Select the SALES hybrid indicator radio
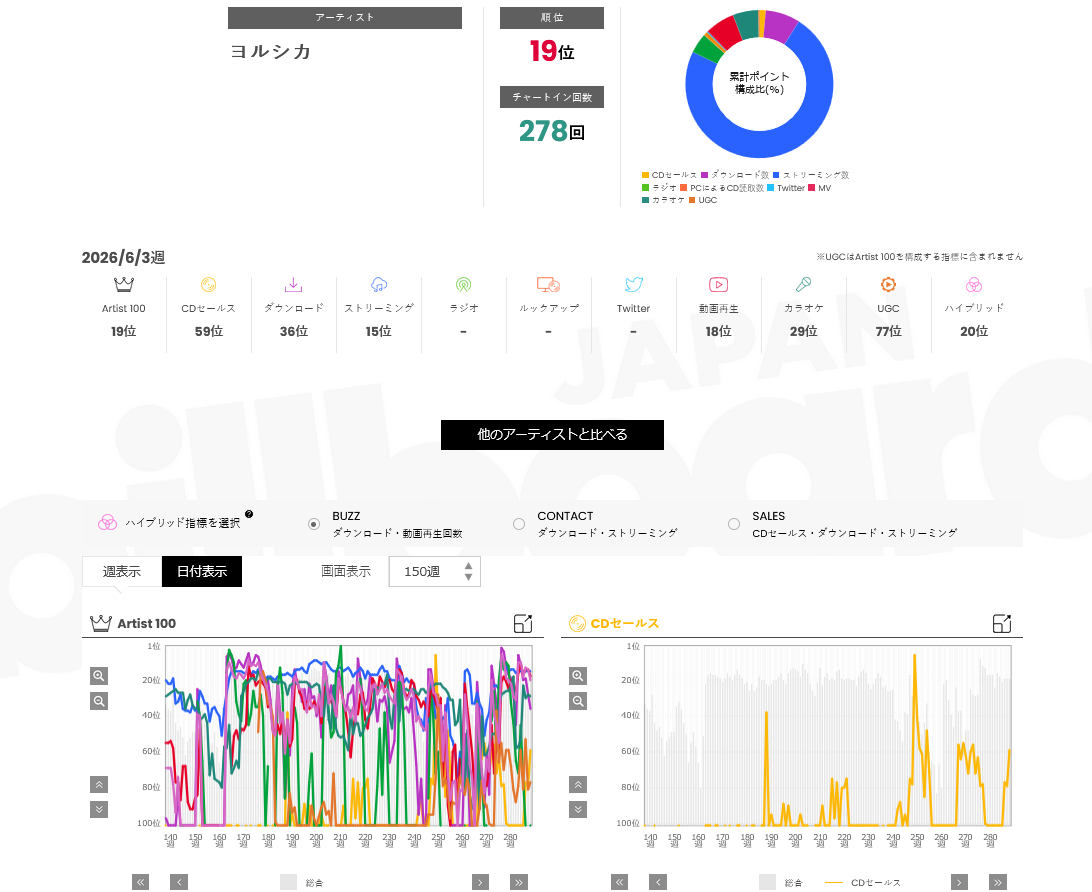1092x892 pixels. pos(734,524)
